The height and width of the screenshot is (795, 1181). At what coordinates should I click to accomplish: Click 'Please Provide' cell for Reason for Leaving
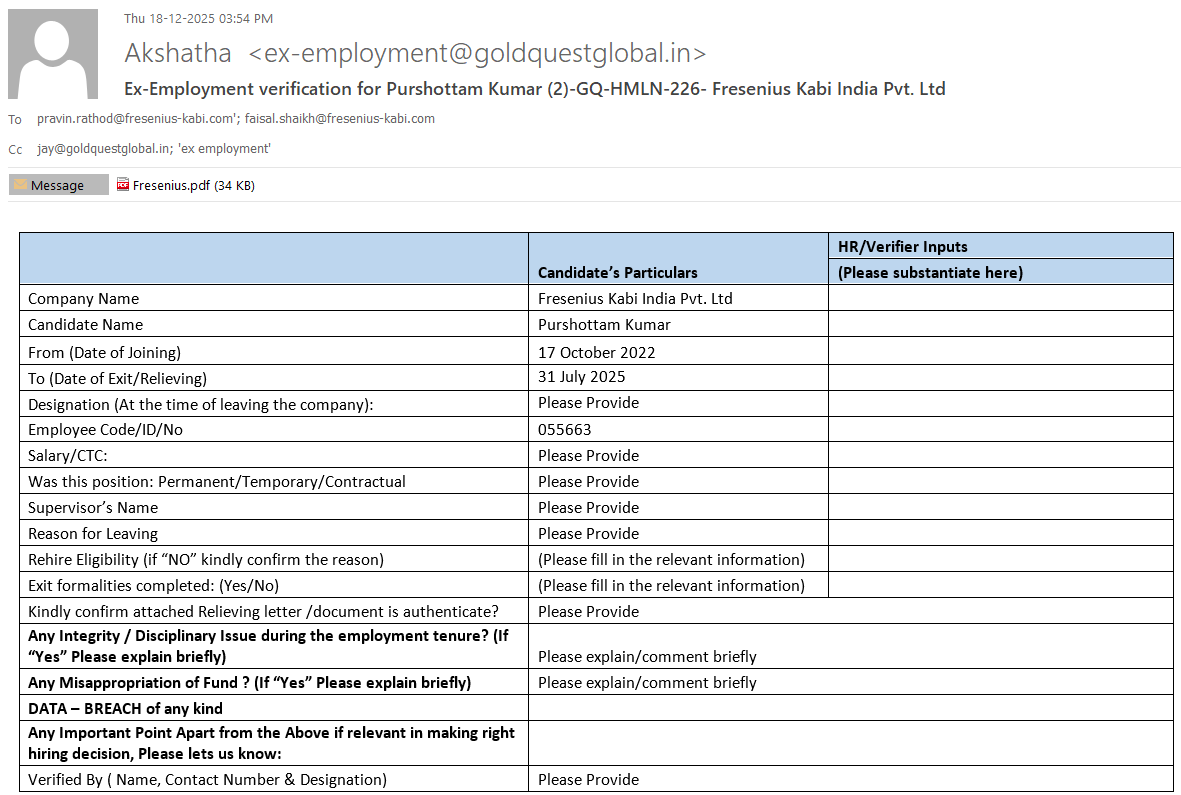click(x=588, y=533)
